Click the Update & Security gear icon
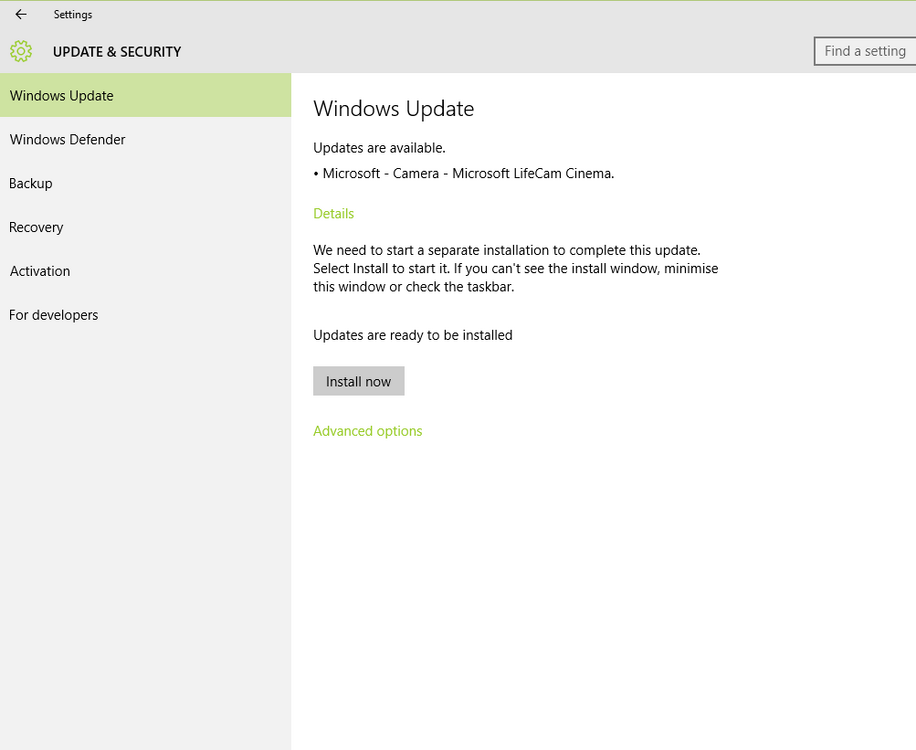 click(x=21, y=51)
